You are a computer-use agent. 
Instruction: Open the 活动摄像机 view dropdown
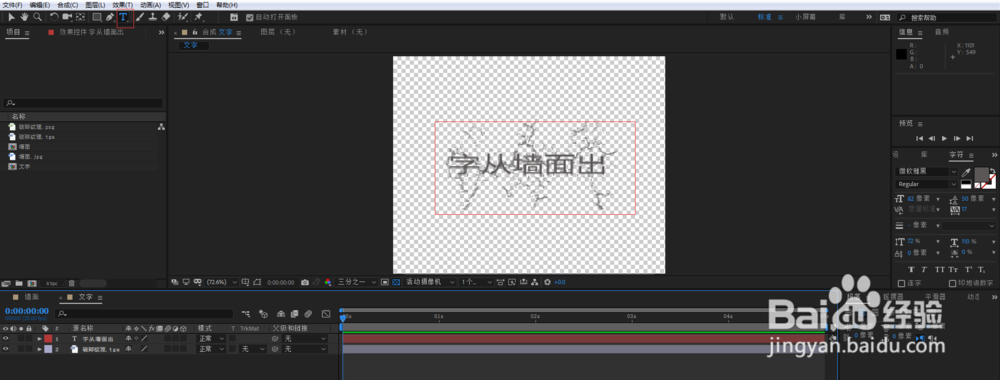(430, 282)
